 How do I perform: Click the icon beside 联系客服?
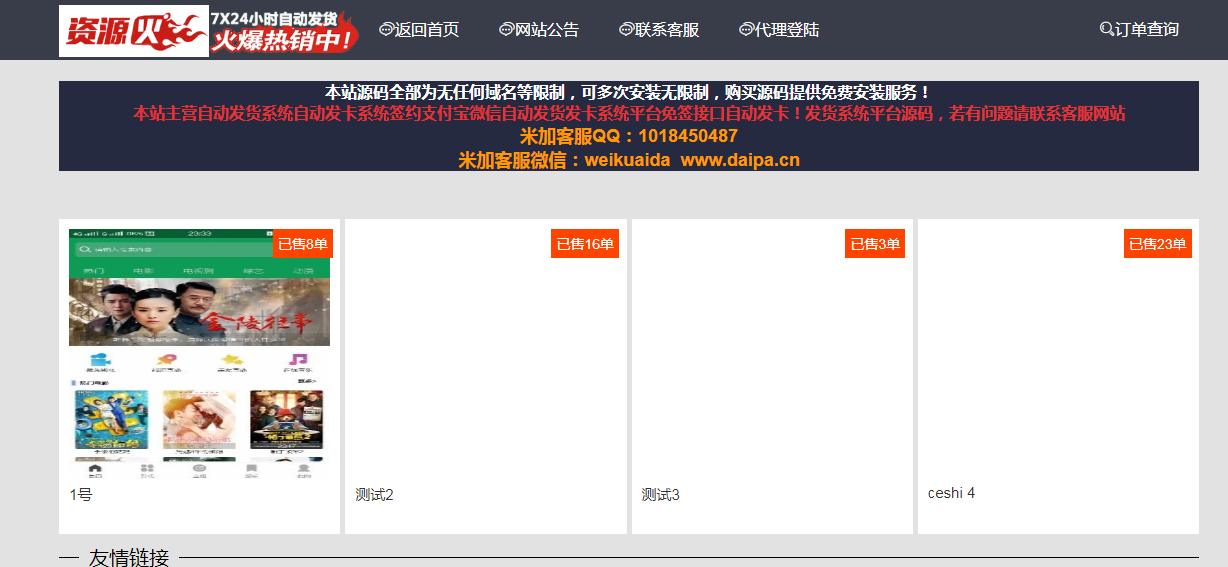pos(626,30)
